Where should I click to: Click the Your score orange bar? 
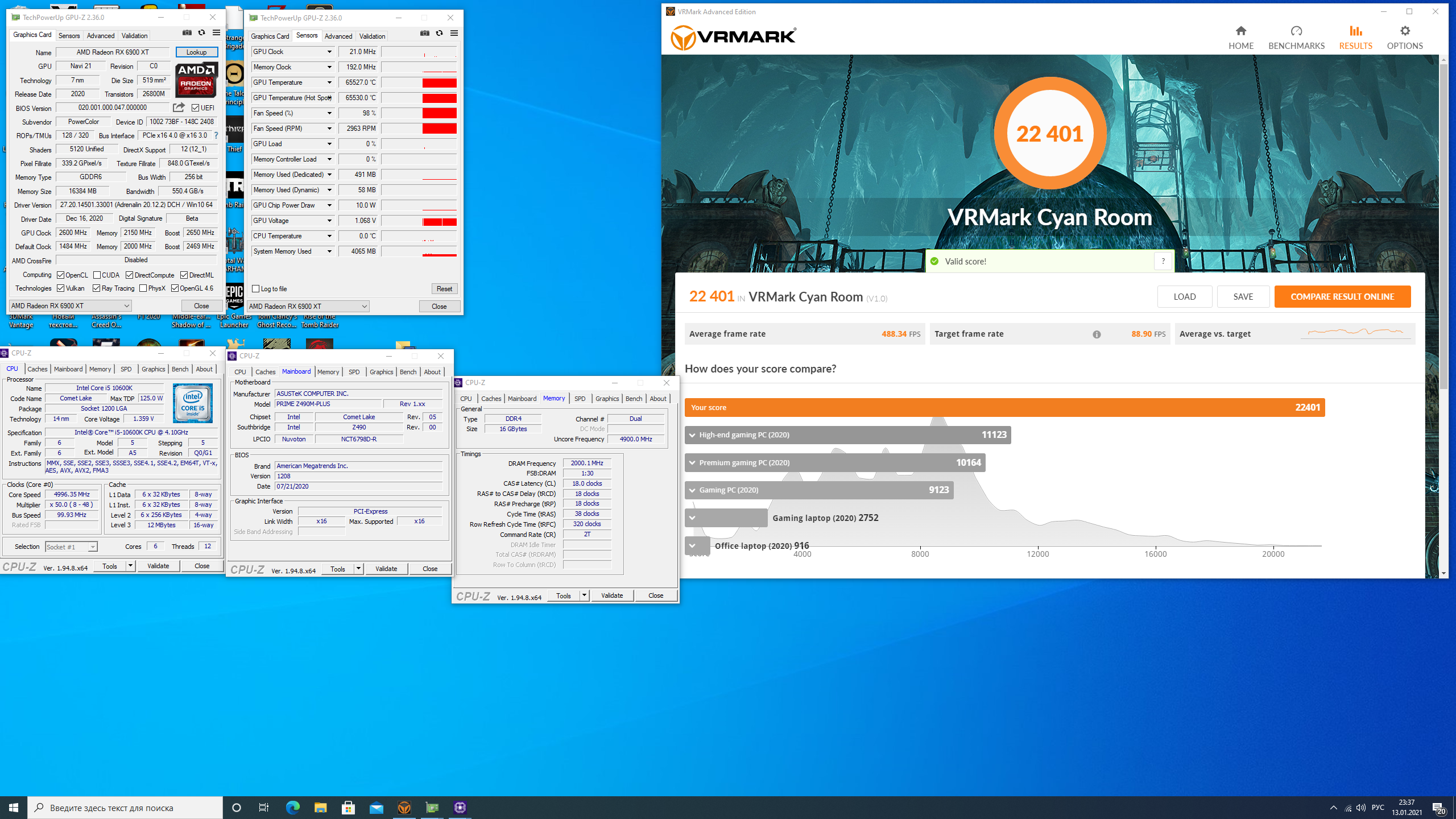pos(1005,407)
